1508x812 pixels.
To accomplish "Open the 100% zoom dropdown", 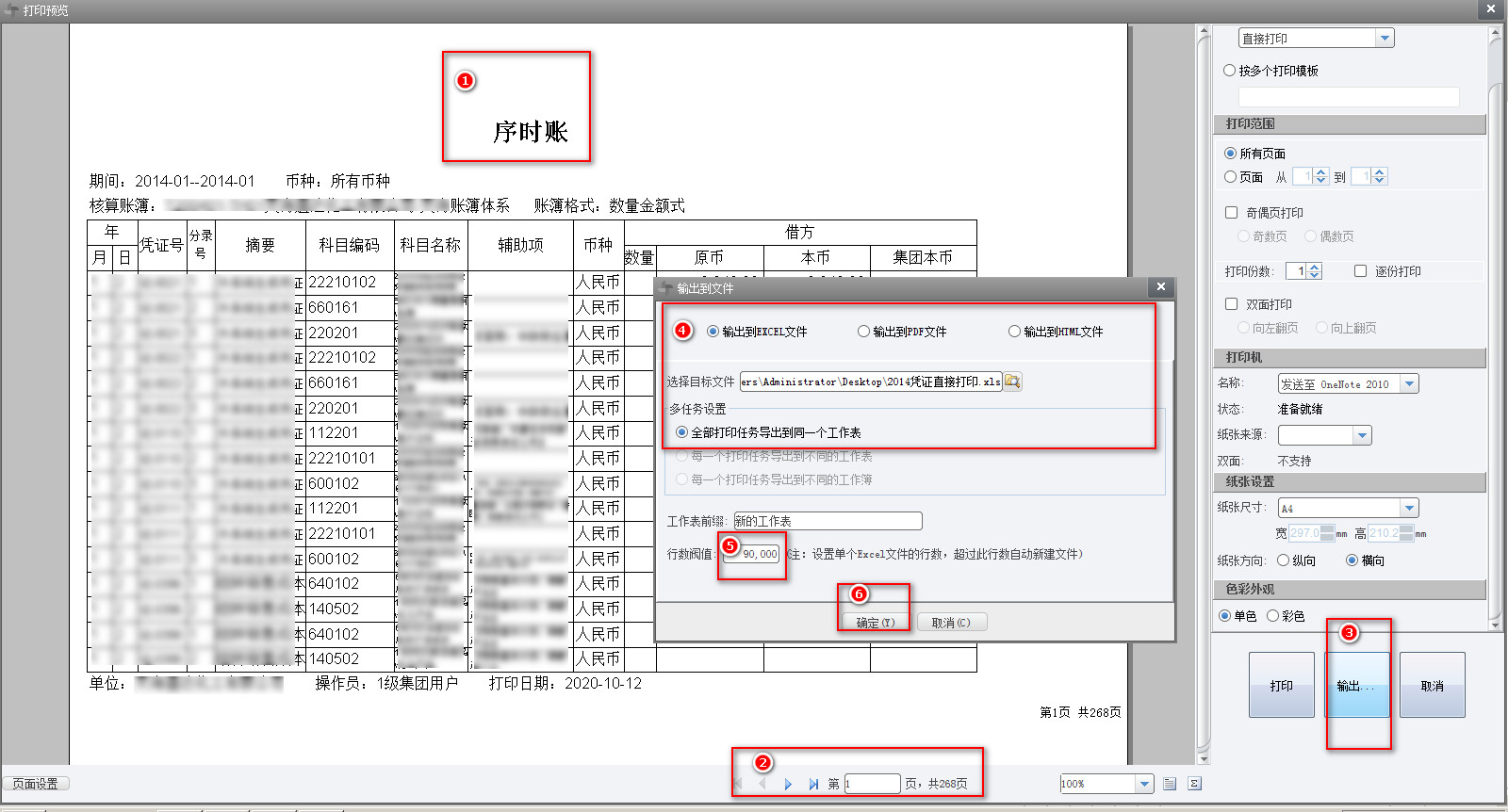I will pyautogui.click(x=1144, y=784).
